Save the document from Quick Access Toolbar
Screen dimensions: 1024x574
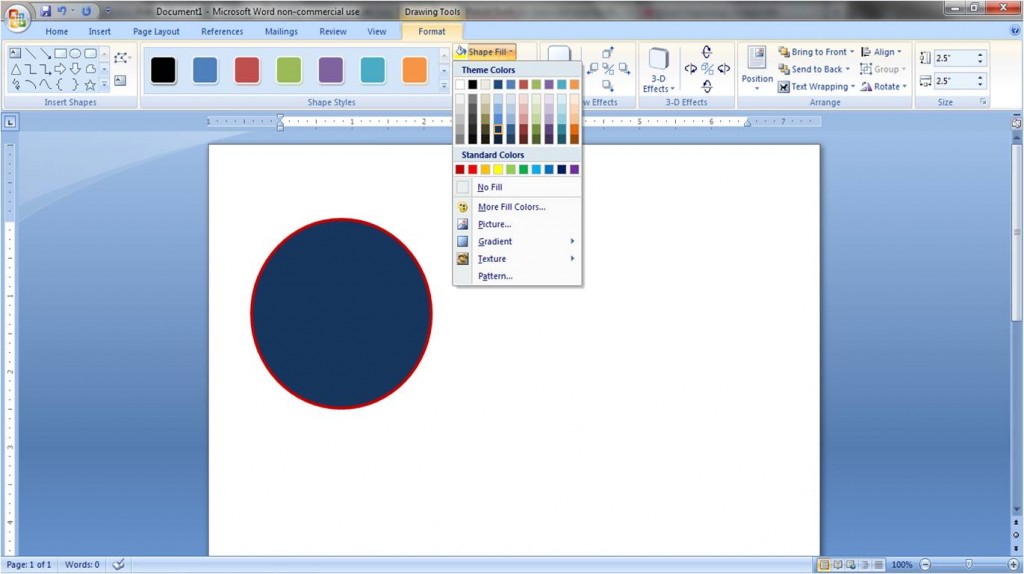tap(45, 11)
